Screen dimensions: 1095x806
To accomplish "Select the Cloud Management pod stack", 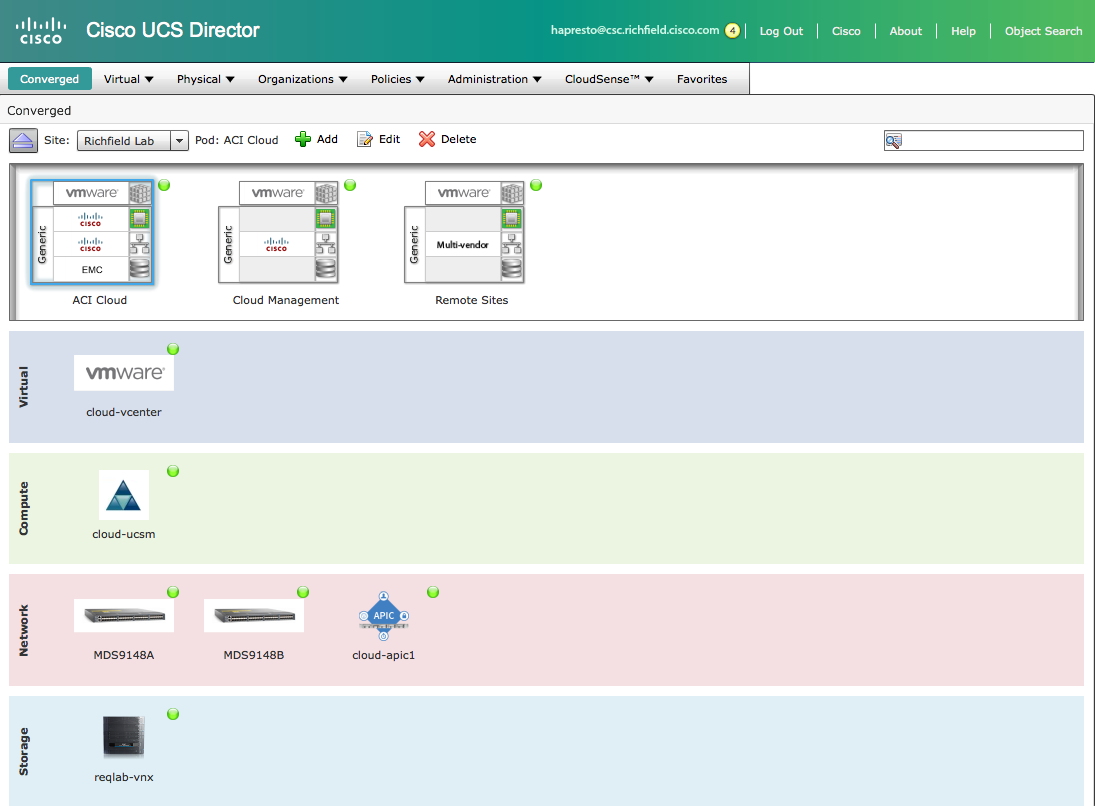I will pyautogui.click(x=279, y=232).
